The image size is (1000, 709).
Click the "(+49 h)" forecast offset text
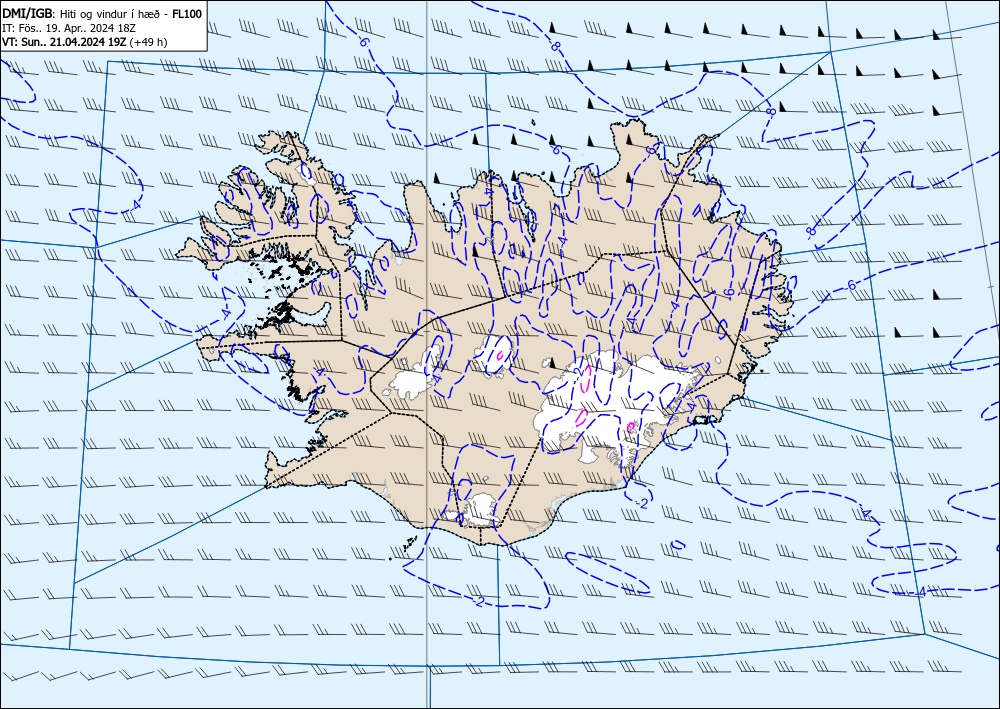coord(149,42)
